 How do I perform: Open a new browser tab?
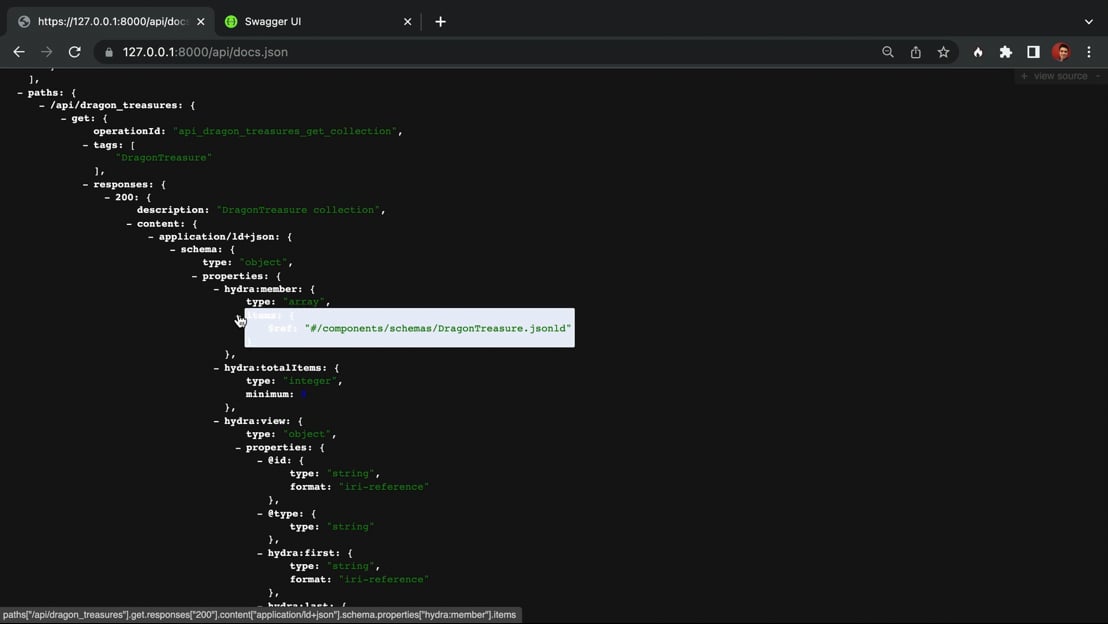coord(440,22)
